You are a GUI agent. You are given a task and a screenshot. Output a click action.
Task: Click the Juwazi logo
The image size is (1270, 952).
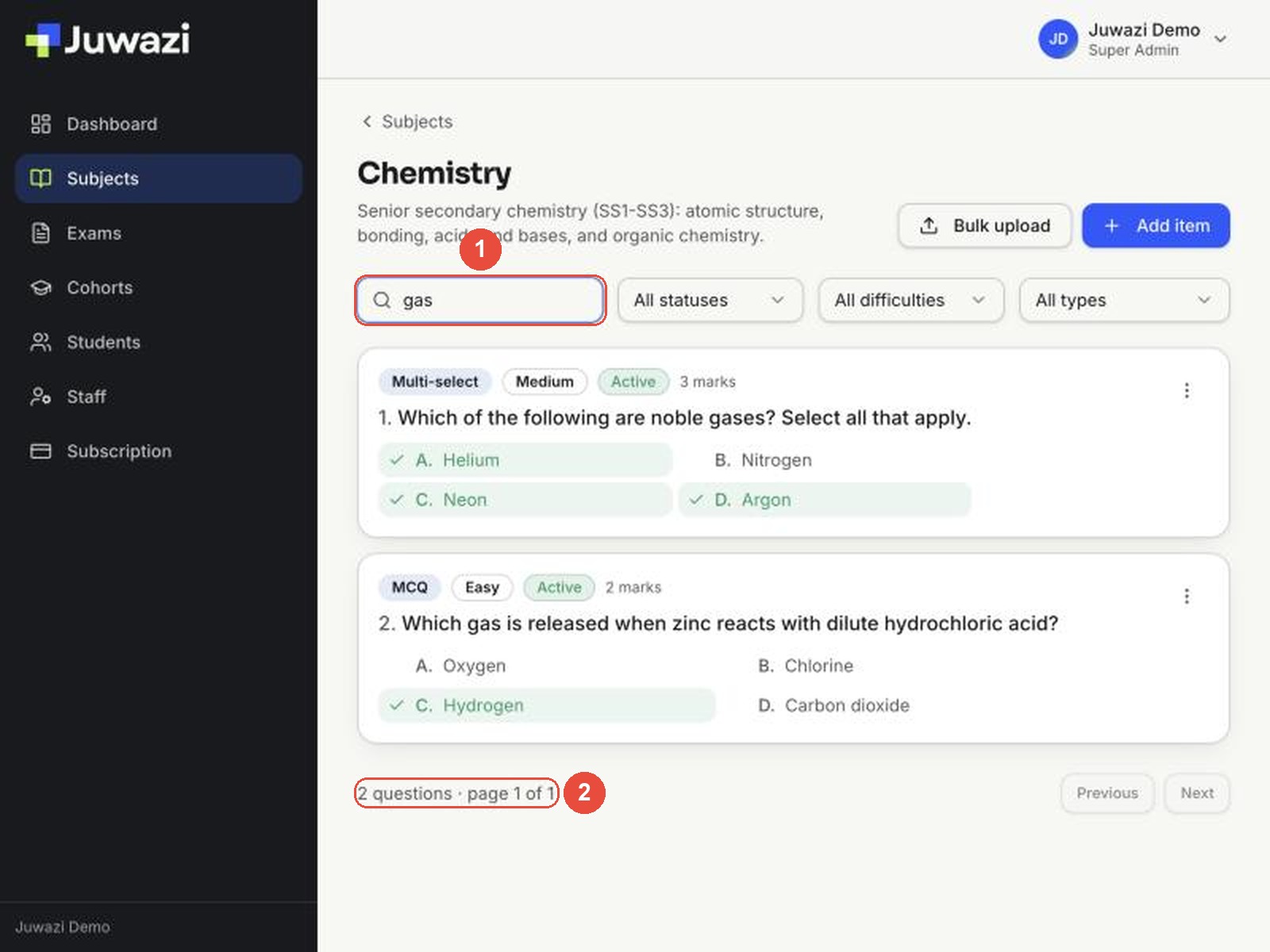click(x=108, y=40)
